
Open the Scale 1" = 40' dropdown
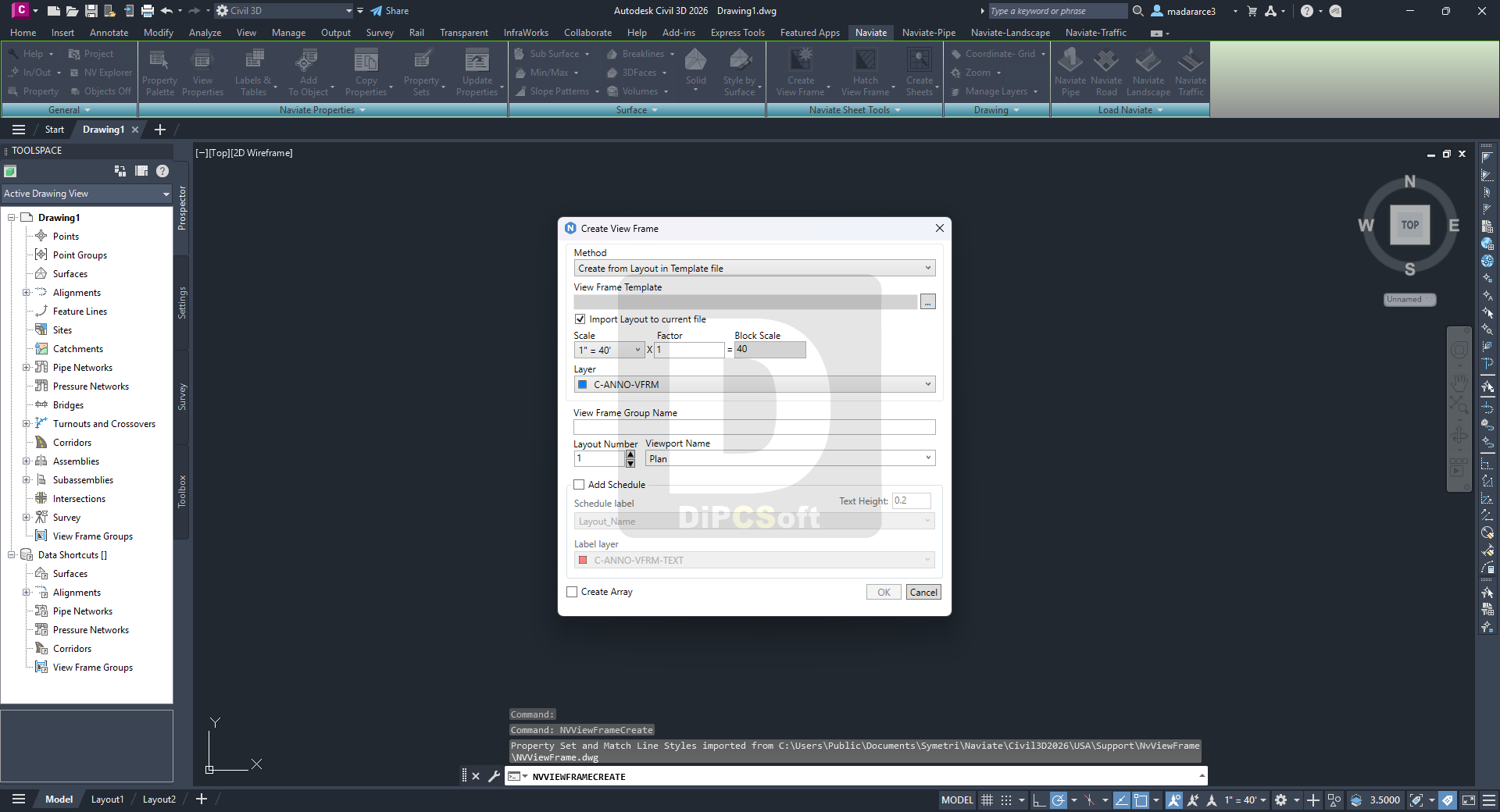(x=609, y=350)
